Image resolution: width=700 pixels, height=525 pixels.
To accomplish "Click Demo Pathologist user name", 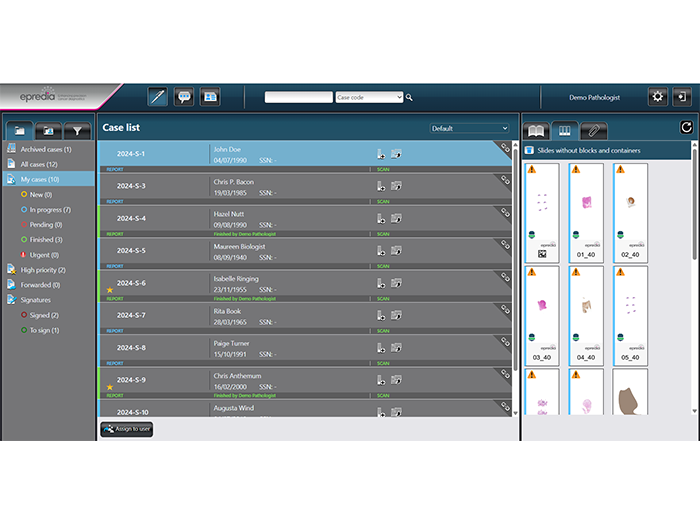I will pyautogui.click(x=594, y=97).
